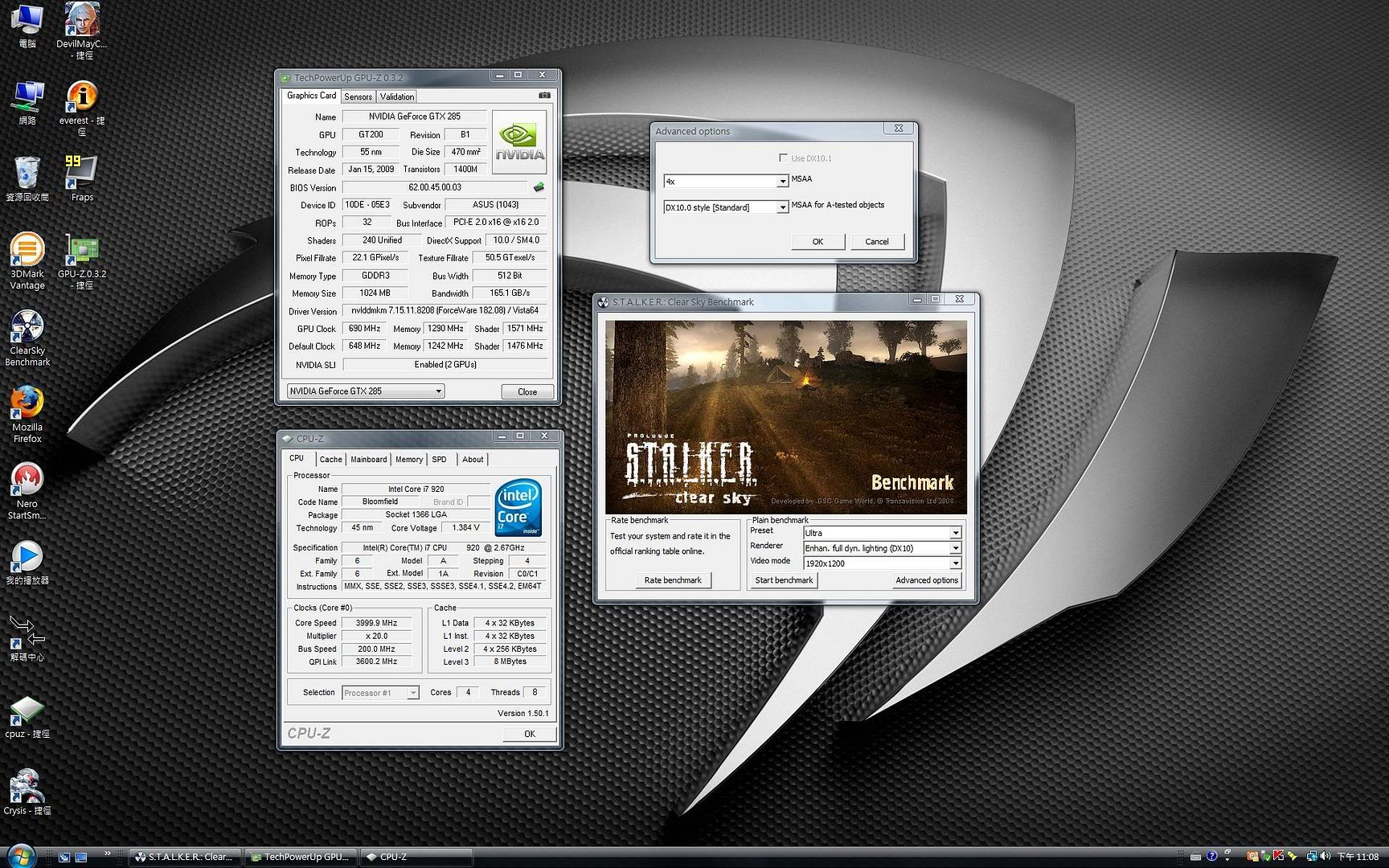1389x868 pixels.
Task: Select Graphics Card tab in GPU-Z
Action: click(x=311, y=96)
